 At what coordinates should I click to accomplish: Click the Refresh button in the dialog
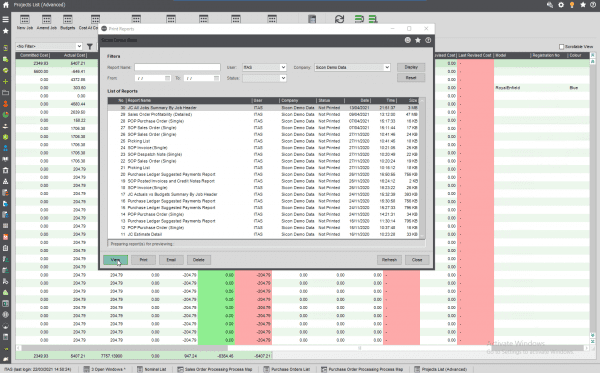389,260
